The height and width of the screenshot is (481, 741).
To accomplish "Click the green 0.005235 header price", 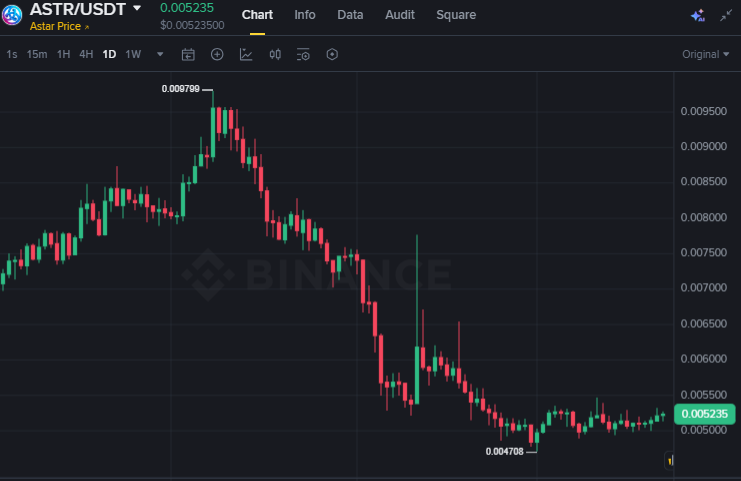I will tap(187, 8).
